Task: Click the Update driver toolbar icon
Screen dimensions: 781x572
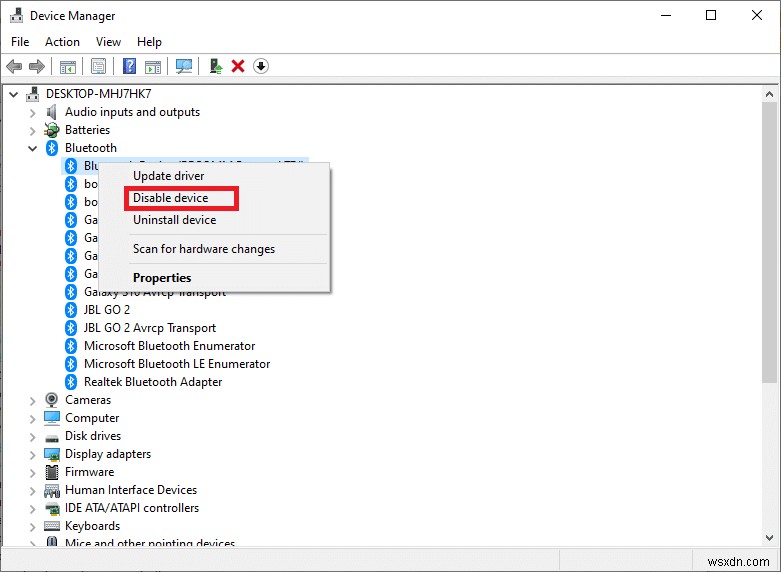Action: point(216,66)
